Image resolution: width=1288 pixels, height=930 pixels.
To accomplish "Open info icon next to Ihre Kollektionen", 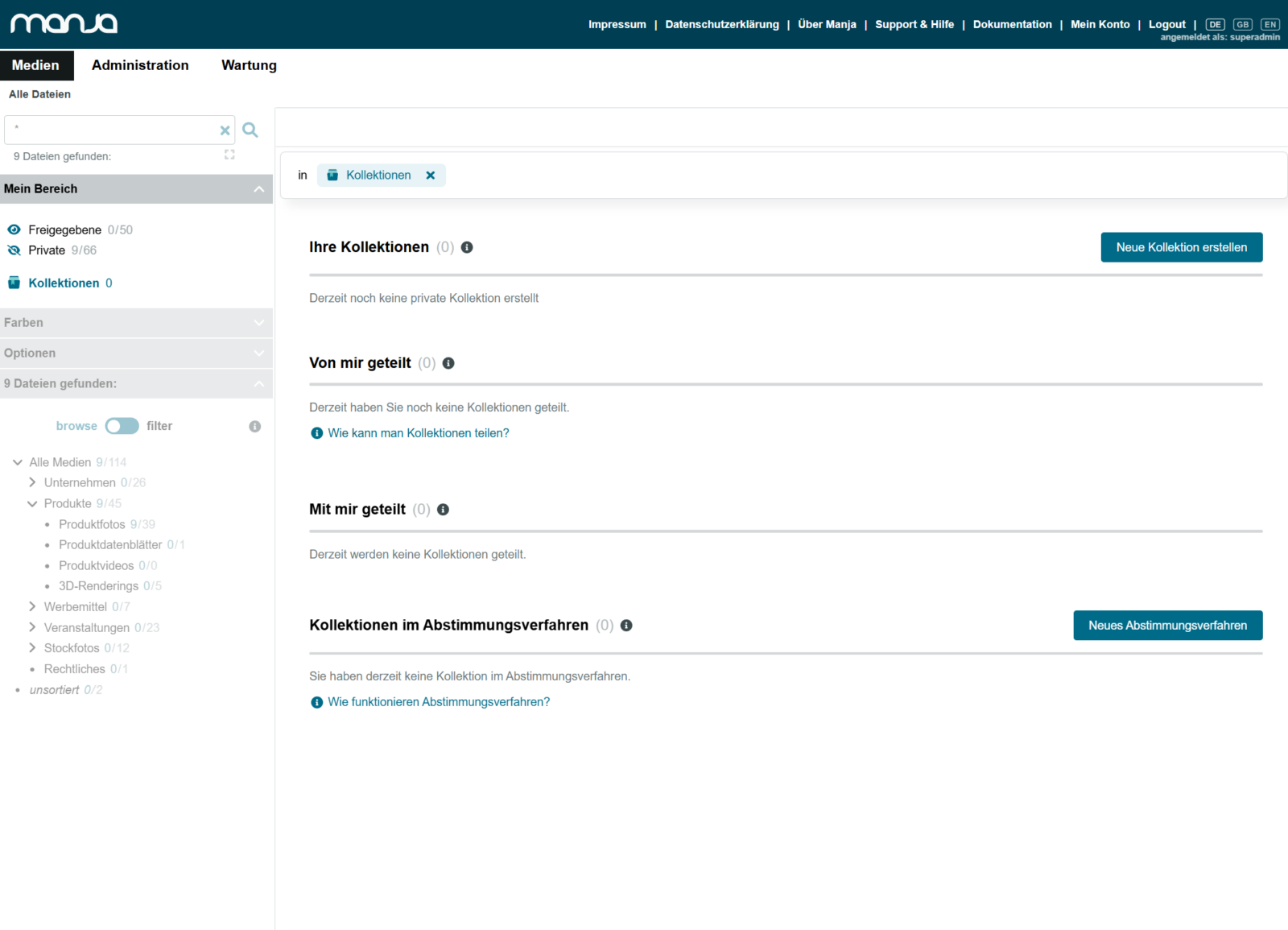I will [467, 247].
